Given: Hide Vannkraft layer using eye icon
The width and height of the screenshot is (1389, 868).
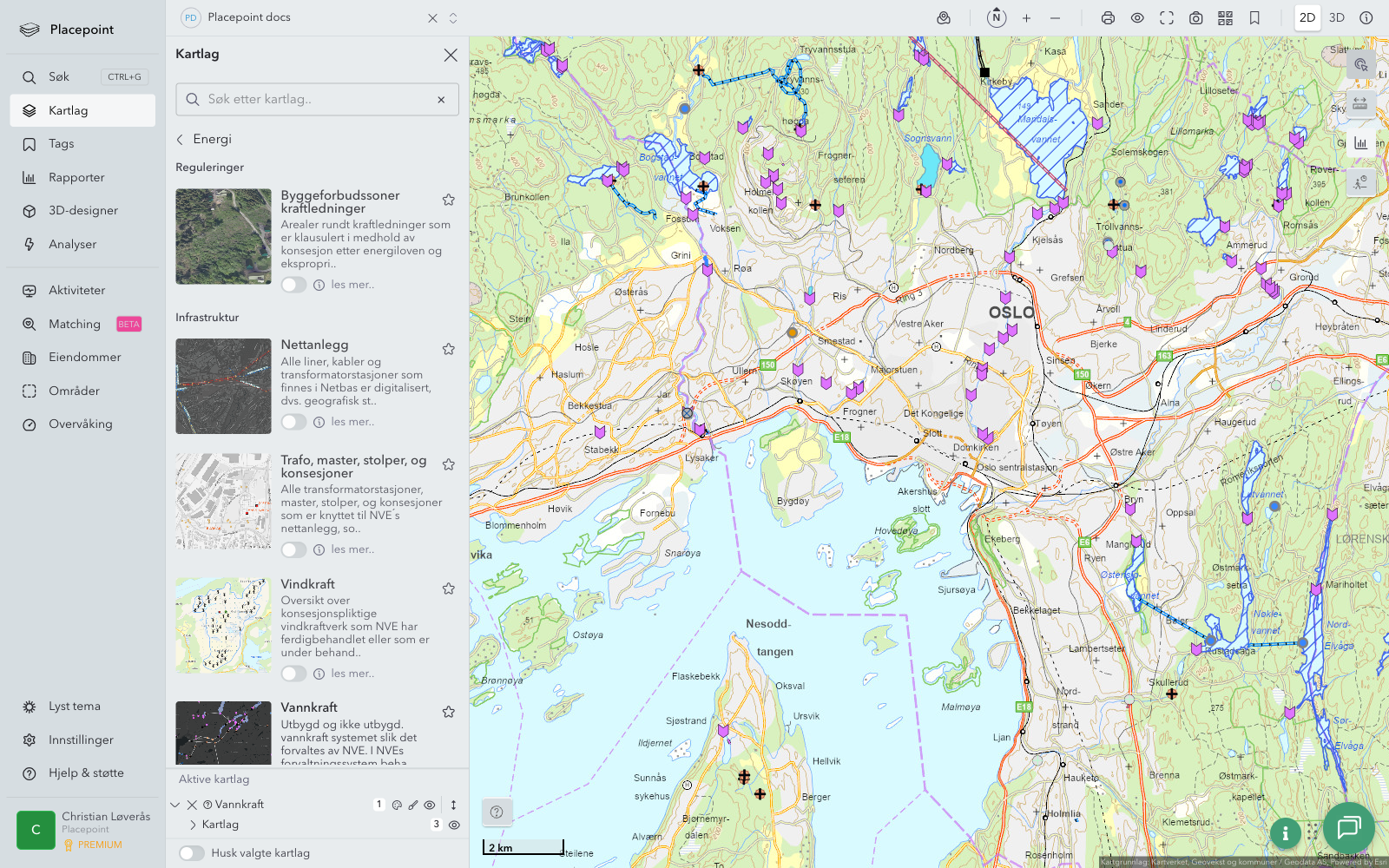Looking at the screenshot, I should (430, 805).
